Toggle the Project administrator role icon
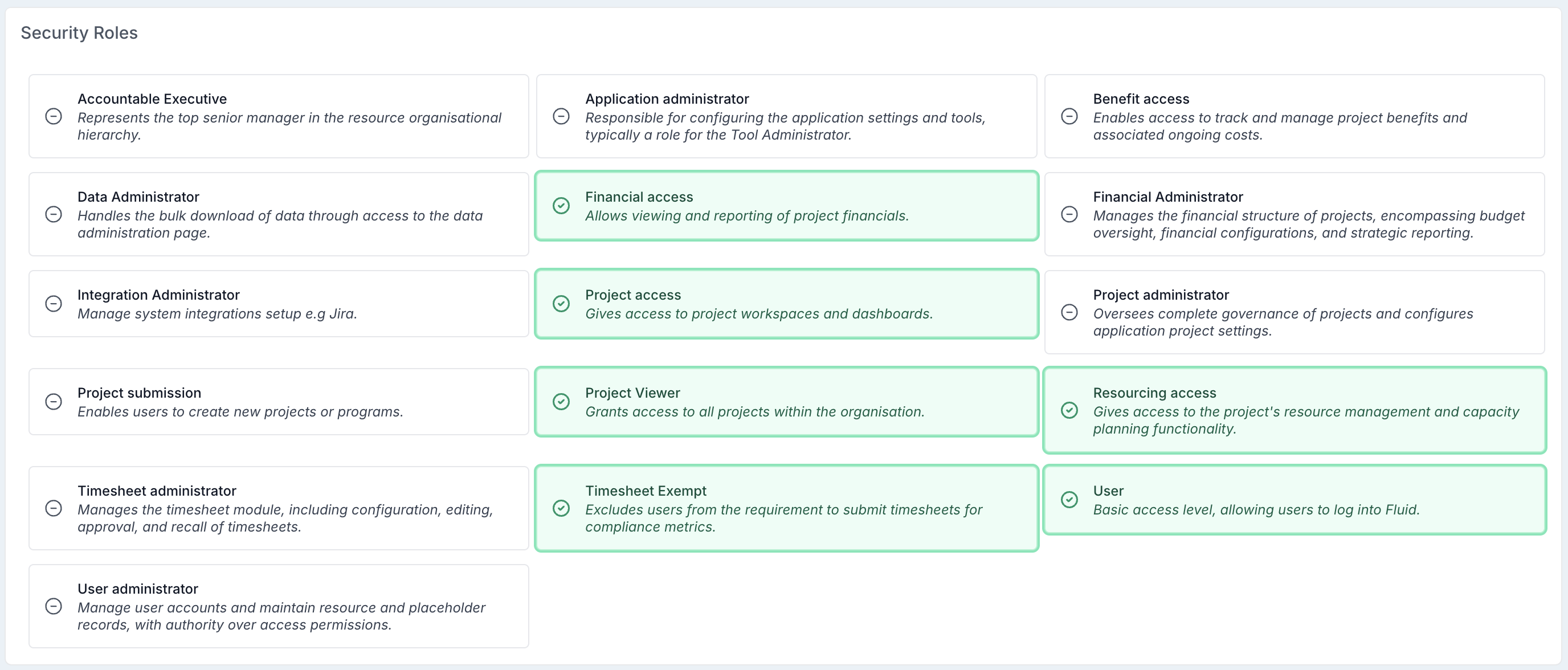1568x670 pixels. pyautogui.click(x=1069, y=312)
